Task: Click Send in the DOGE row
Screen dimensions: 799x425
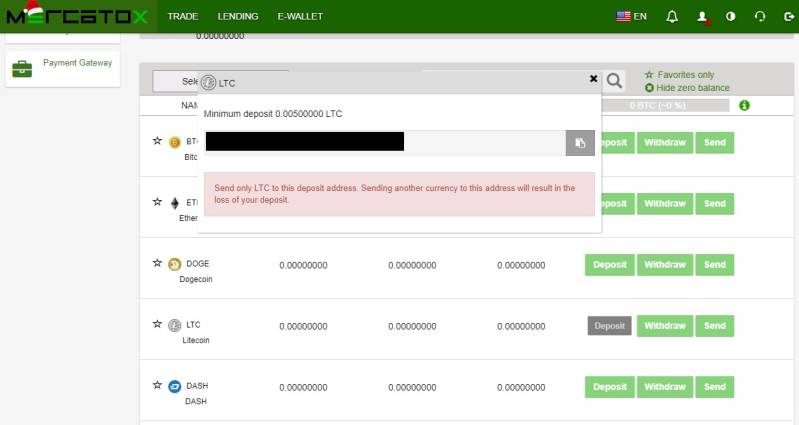Action: (x=714, y=265)
